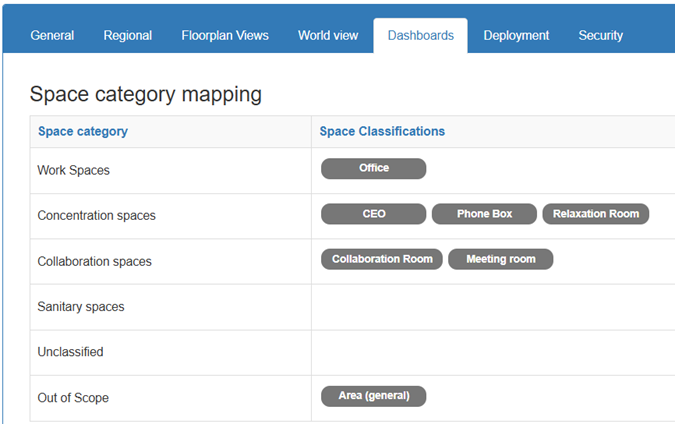Click the Meeting room tag

click(x=501, y=259)
